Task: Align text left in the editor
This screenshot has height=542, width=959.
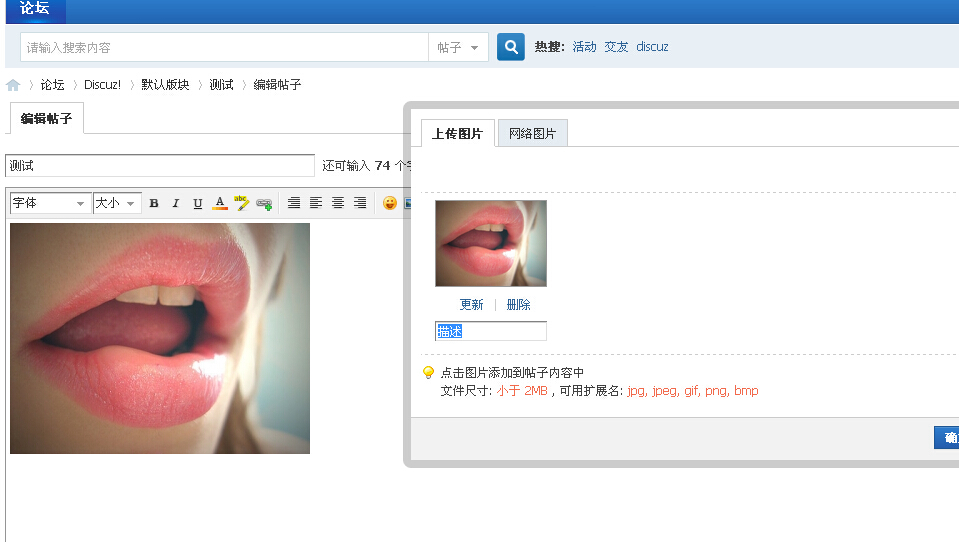Action: (316, 203)
